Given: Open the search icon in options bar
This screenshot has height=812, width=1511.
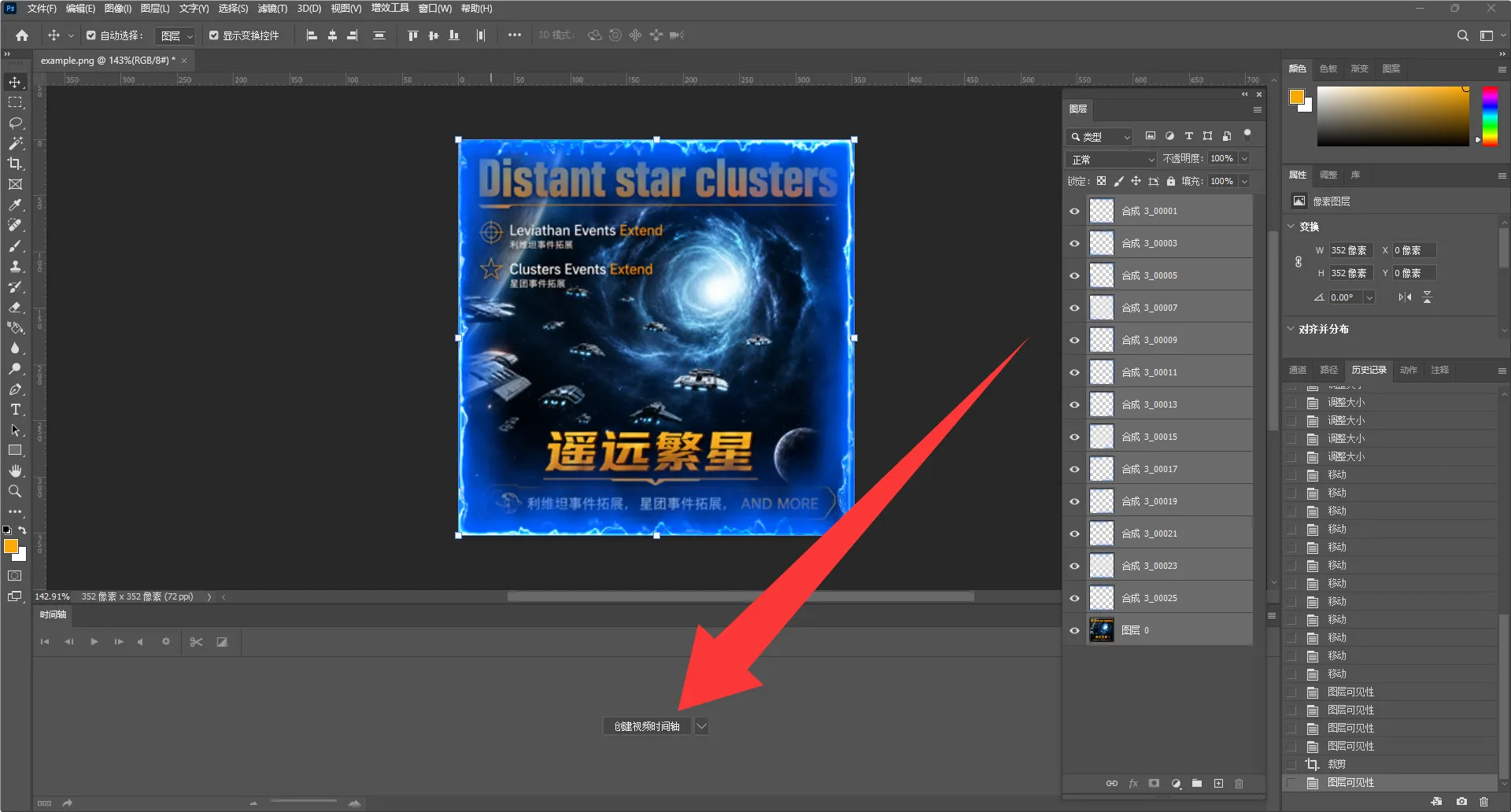Looking at the screenshot, I should point(1462,35).
